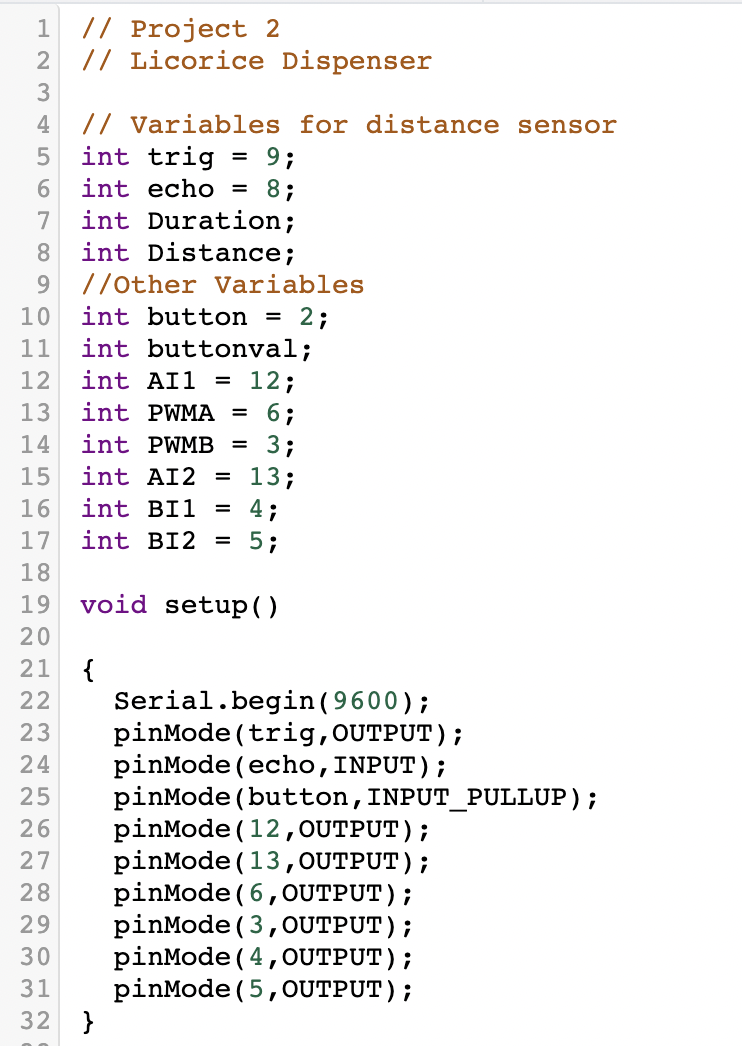Click the closing brace on line 32

[88, 1022]
